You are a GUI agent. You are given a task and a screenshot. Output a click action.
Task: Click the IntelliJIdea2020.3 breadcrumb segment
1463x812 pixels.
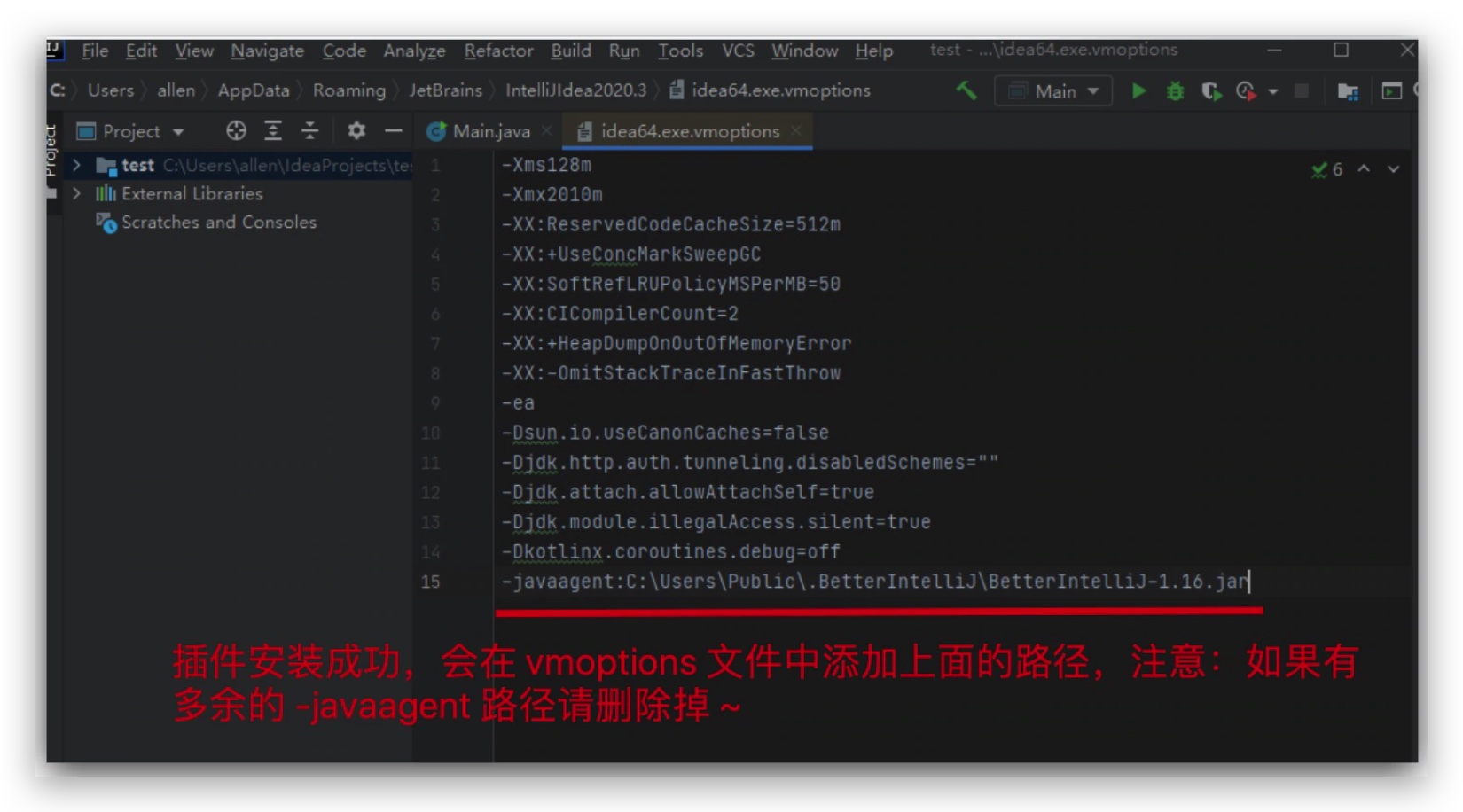(576, 90)
